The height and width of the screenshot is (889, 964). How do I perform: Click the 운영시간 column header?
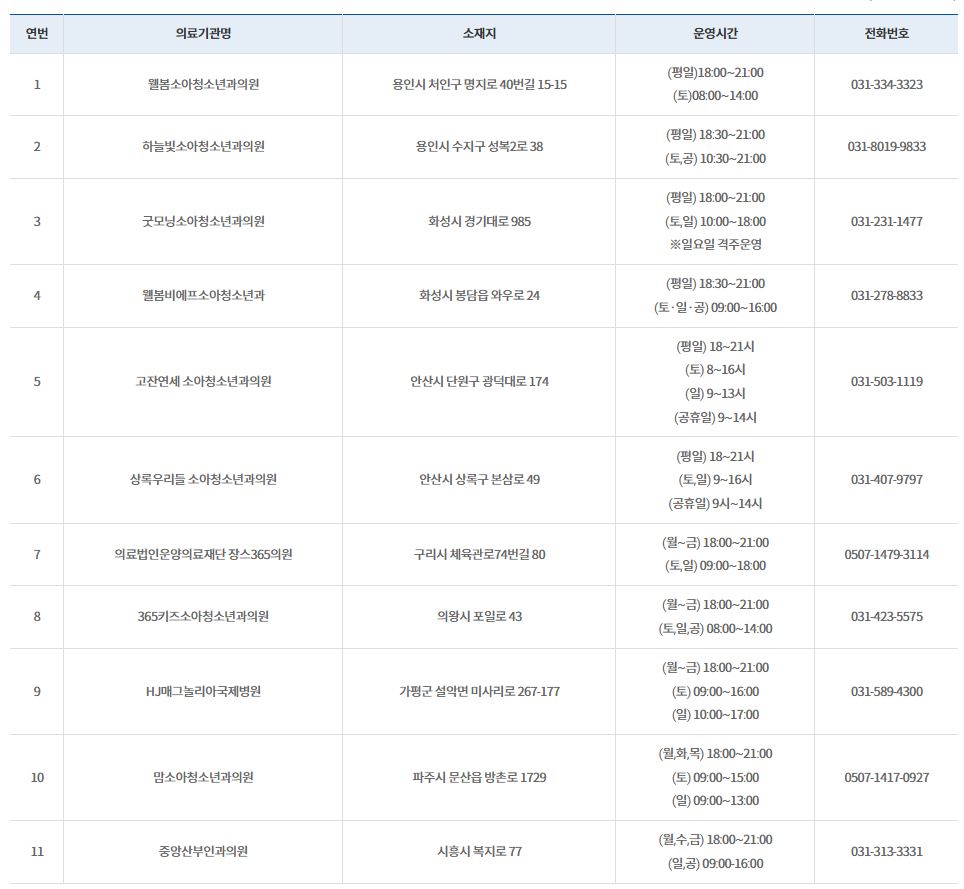pyautogui.click(x=715, y=33)
